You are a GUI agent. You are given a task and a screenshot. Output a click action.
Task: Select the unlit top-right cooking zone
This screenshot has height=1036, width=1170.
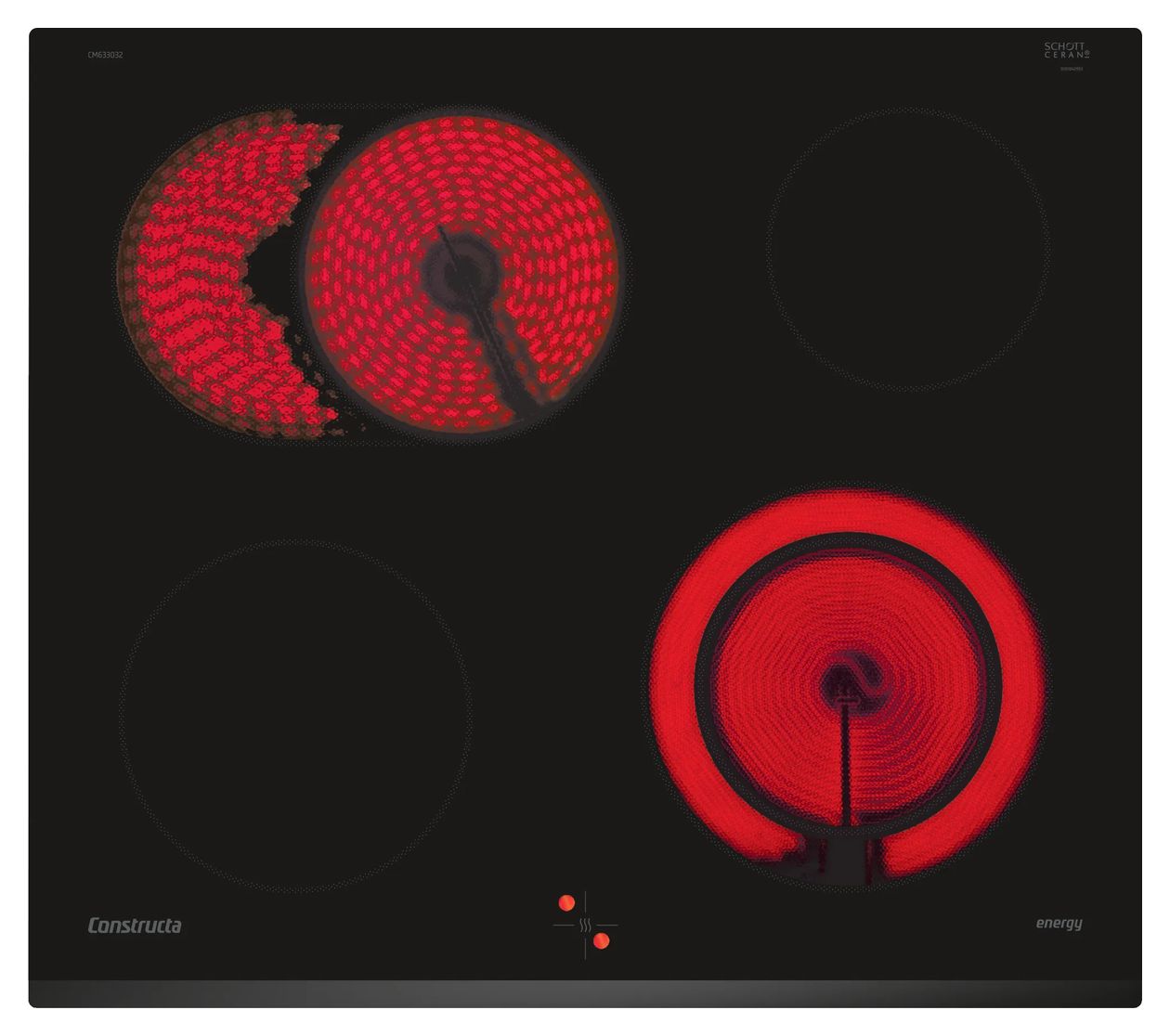pyautogui.click(x=908, y=249)
